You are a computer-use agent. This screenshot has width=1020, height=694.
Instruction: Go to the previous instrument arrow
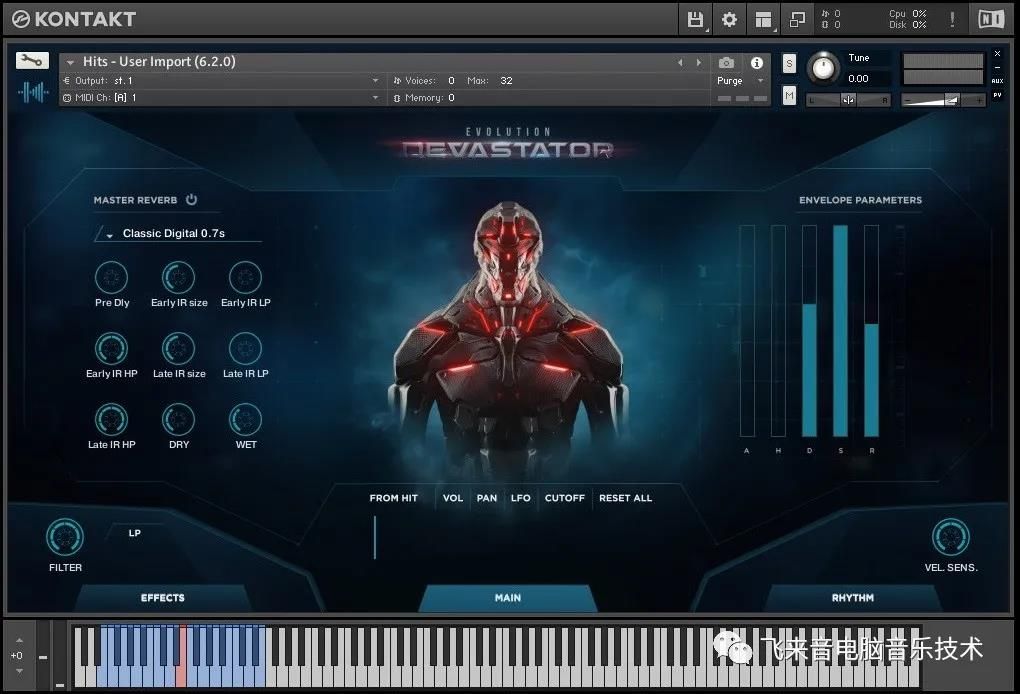680,62
